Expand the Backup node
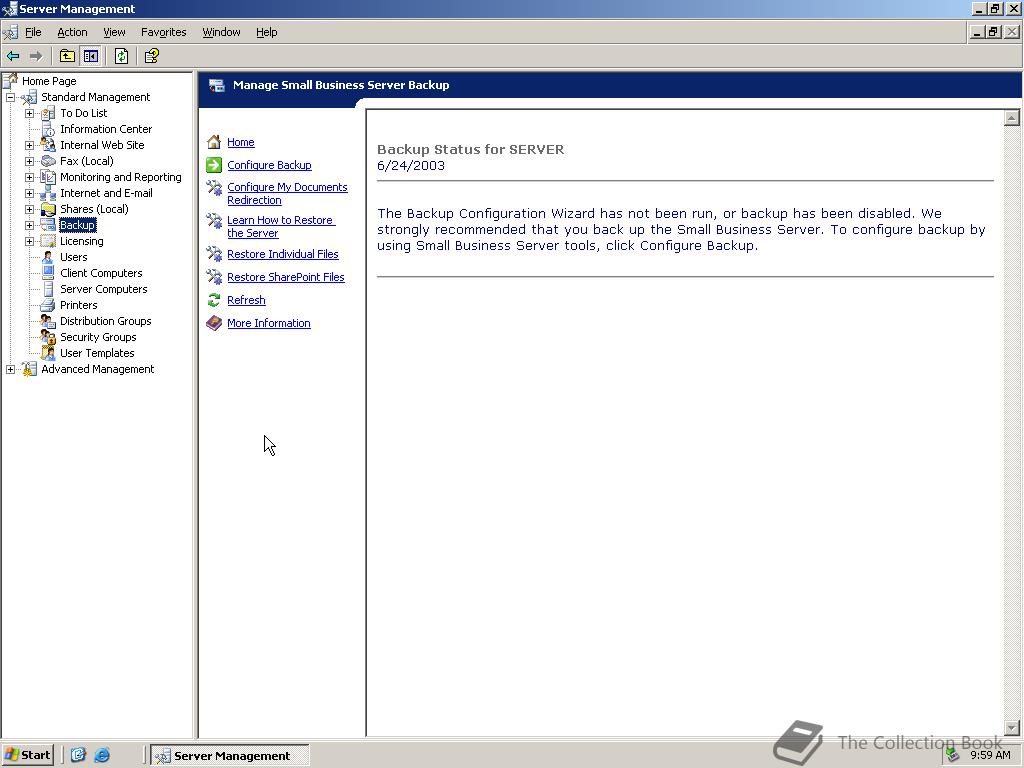Viewport: 1024px width, 768px height. pos(29,225)
